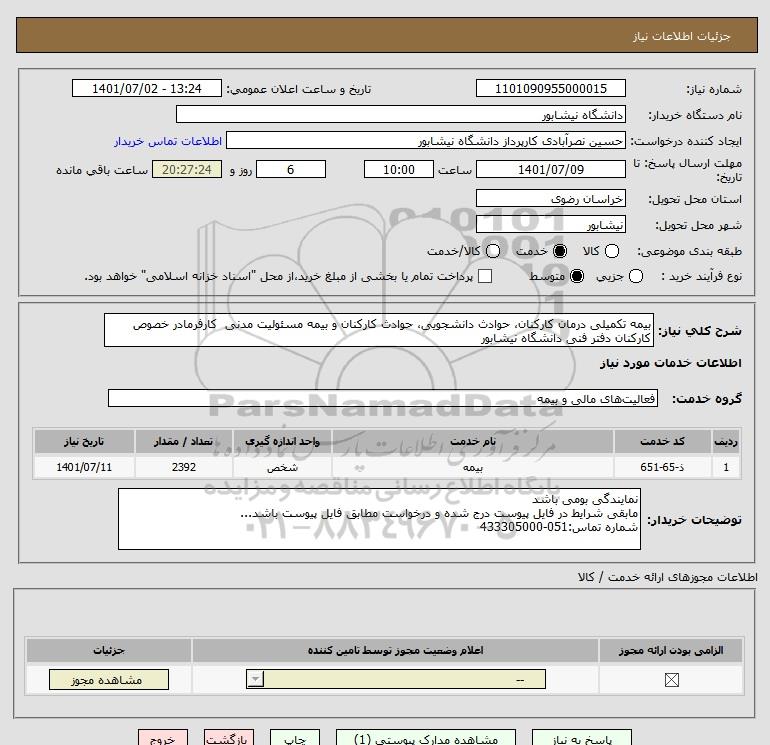Click تعداد / مقدار column header
The width and height of the screenshot is (770, 745).
[x=184, y=441]
